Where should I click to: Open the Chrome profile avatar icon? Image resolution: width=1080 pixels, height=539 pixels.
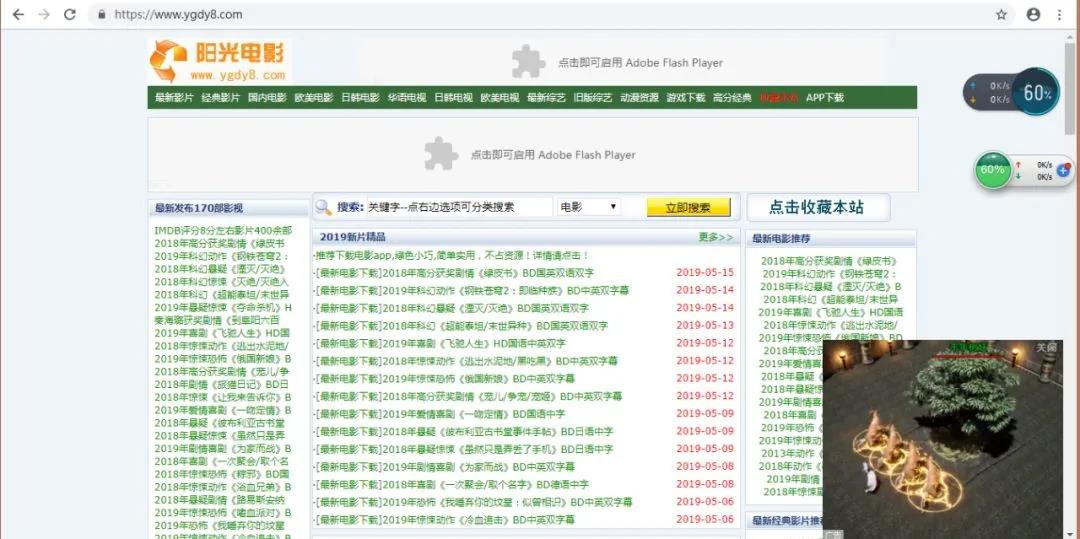coord(1033,14)
